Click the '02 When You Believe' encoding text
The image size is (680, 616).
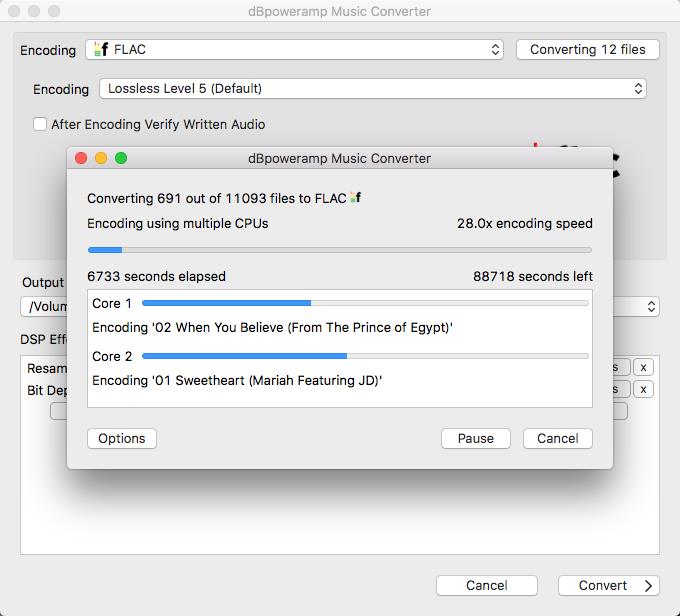coord(272,328)
